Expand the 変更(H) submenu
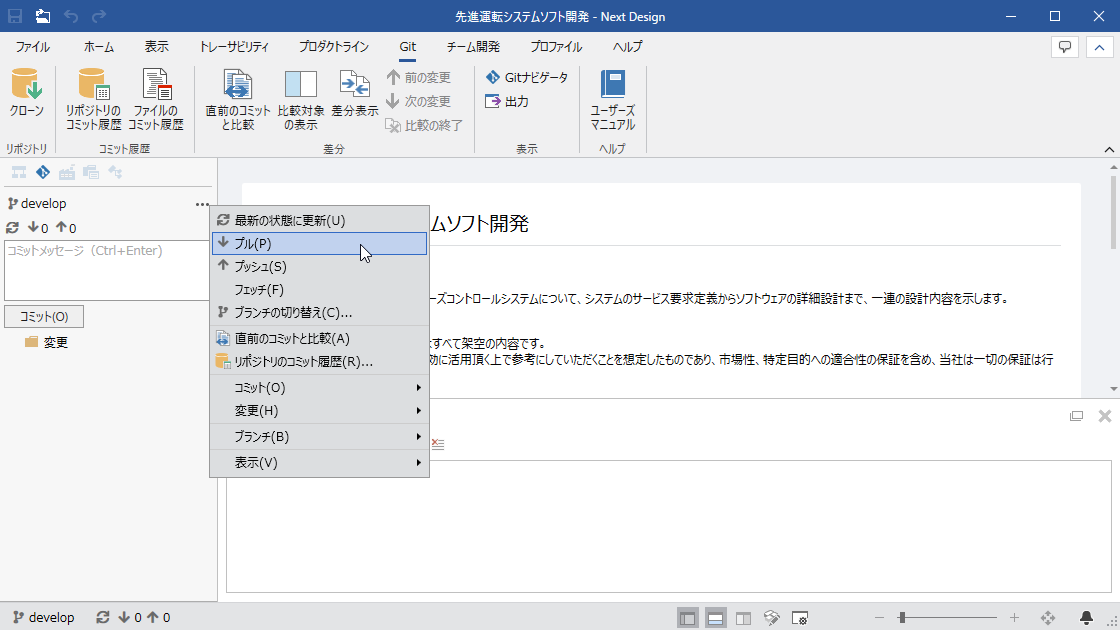Screen dimensions: 1120x630 tap(319, 411)
